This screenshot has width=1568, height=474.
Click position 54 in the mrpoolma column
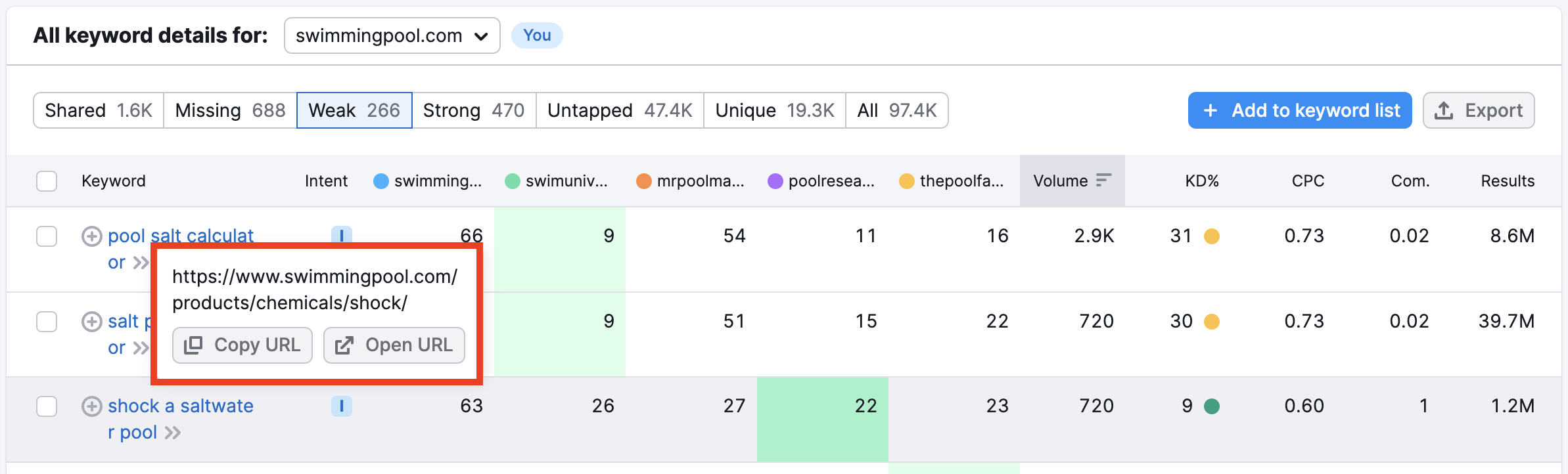click(735, 236)
